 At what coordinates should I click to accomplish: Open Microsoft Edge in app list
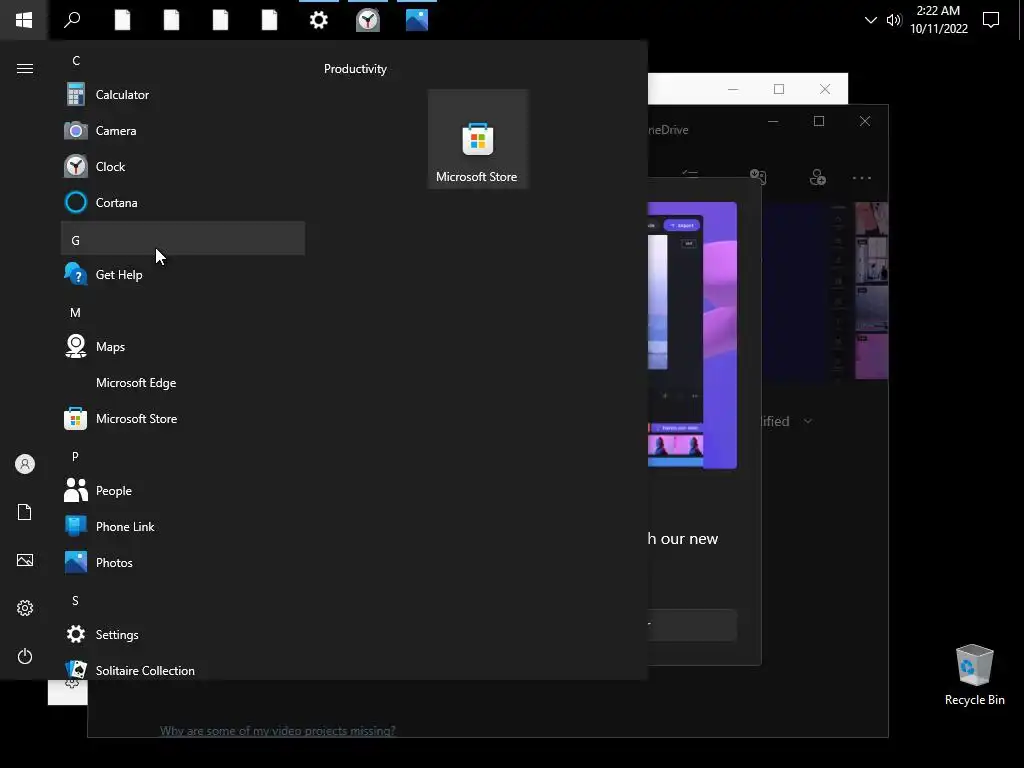click(183, 383)
